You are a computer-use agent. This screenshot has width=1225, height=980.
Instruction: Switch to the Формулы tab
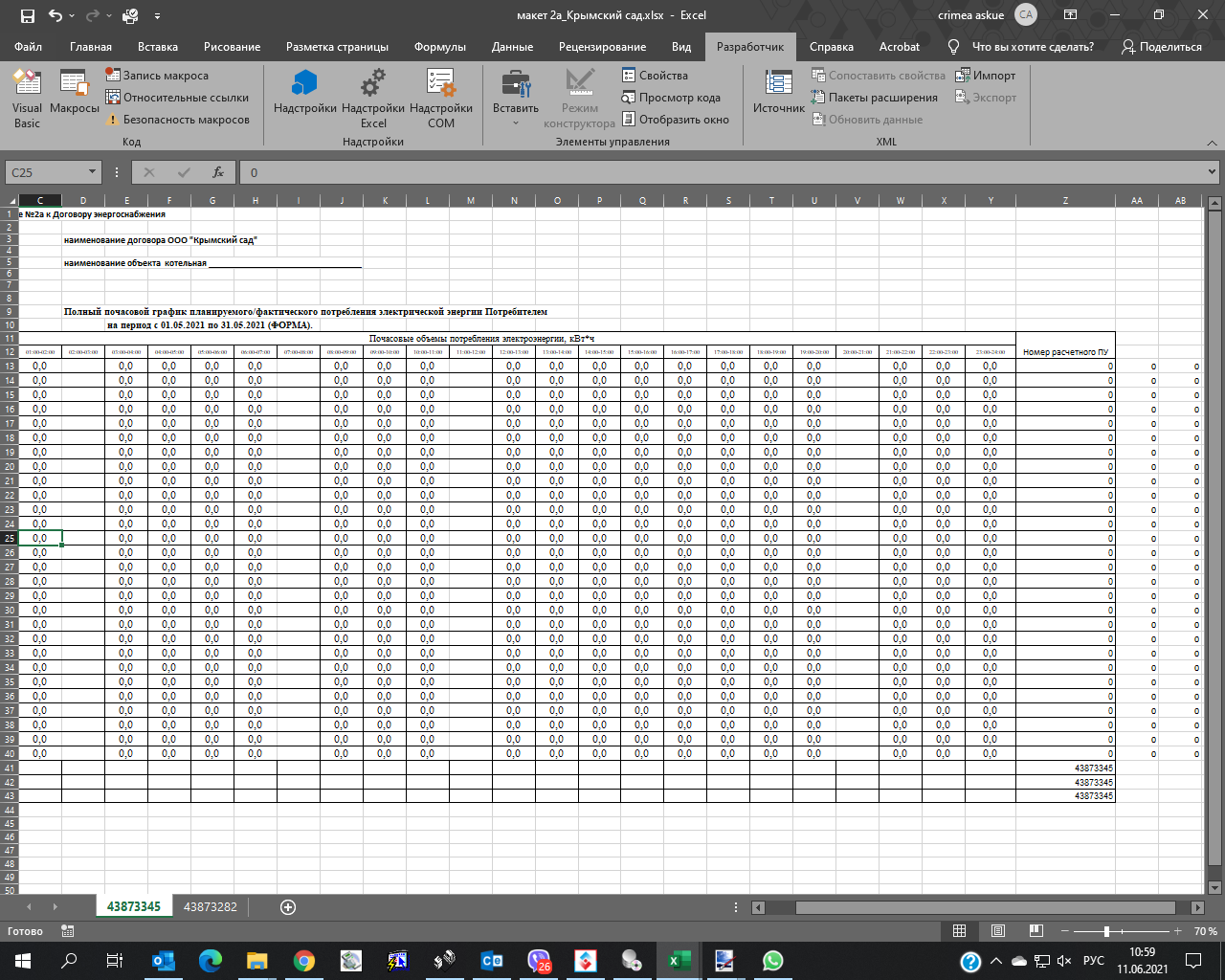coord(440,46)
